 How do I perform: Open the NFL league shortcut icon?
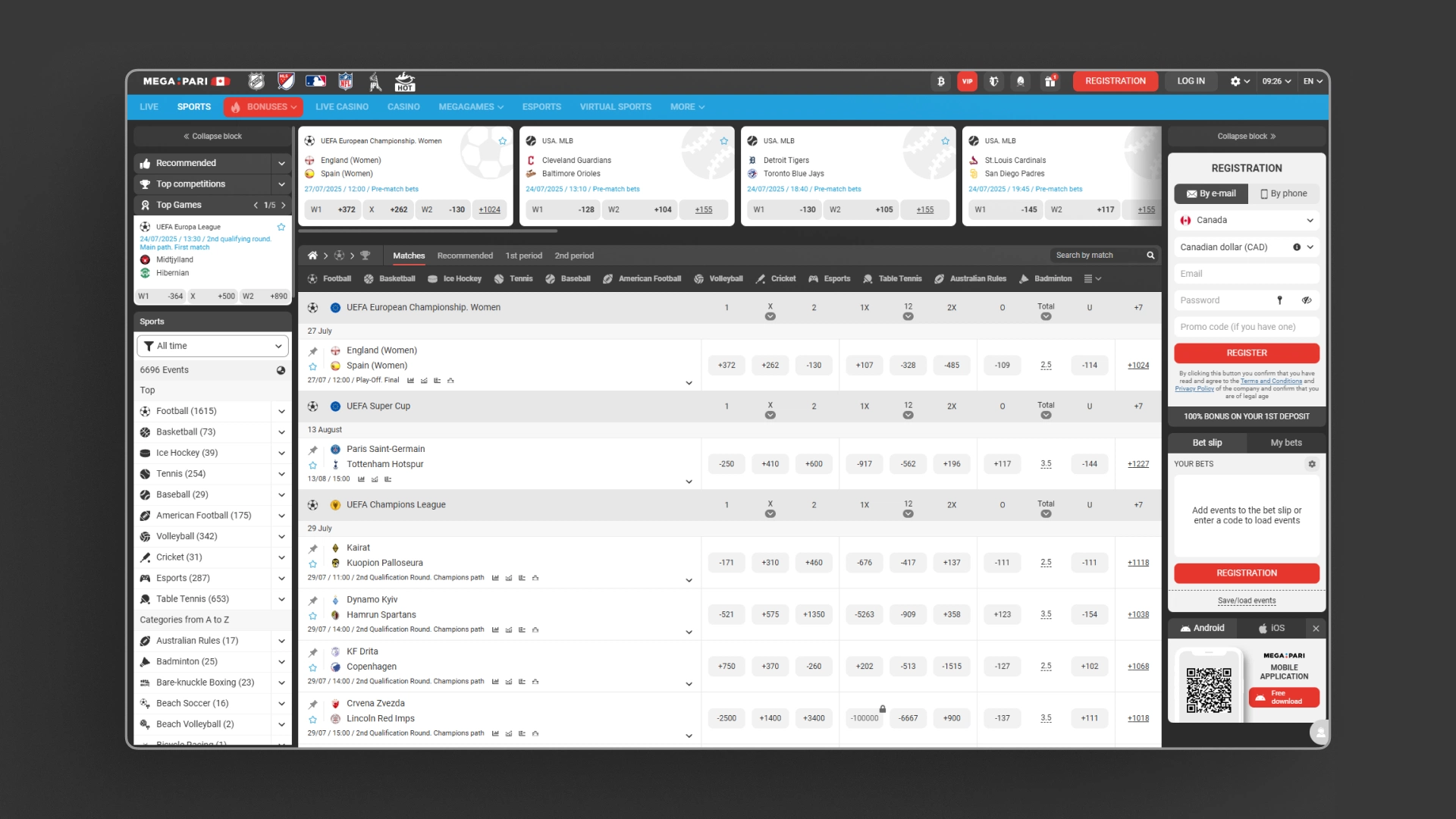[345, 81]
